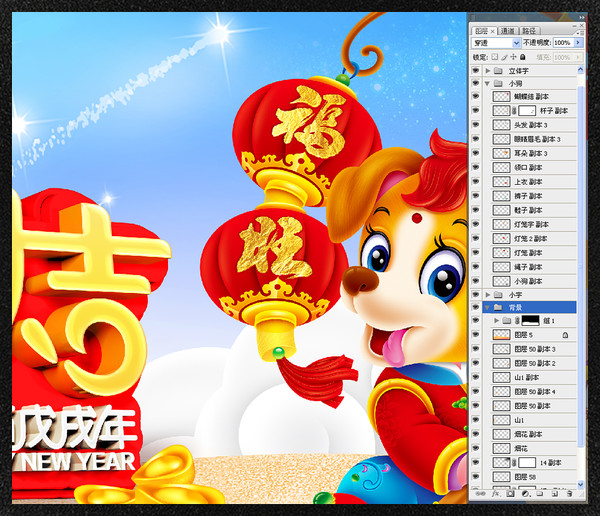Click the folder icon of 组 1 group
This screenshot has height=516, width=600.
(506, 320)
